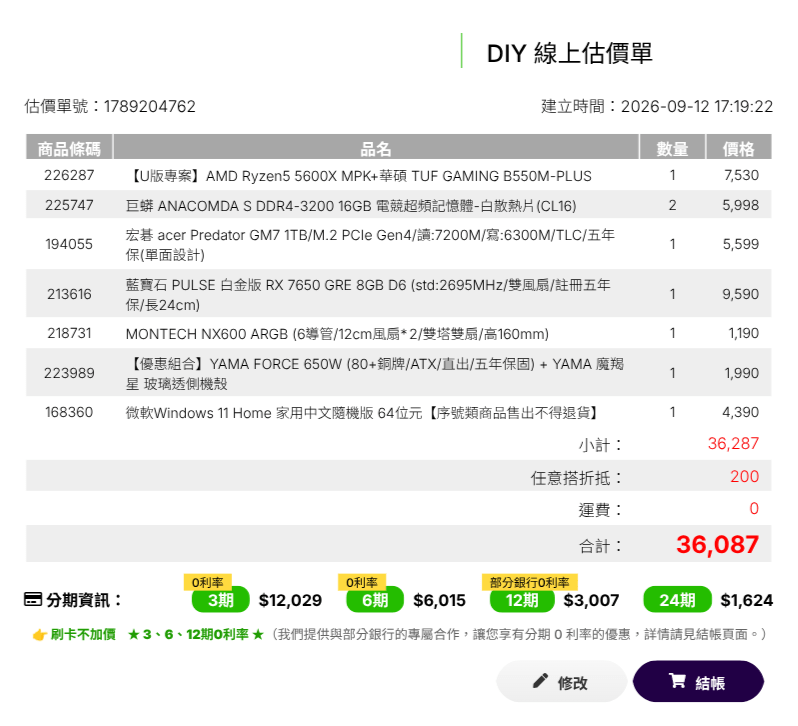
Task: Select the 3期 installment badge
Action: coord(220,600)
